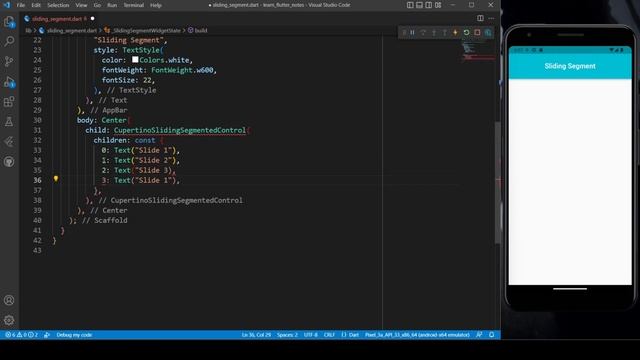Toggle the secondary sidebar layout button
This screenshot has width=640, height=360.
429,5
